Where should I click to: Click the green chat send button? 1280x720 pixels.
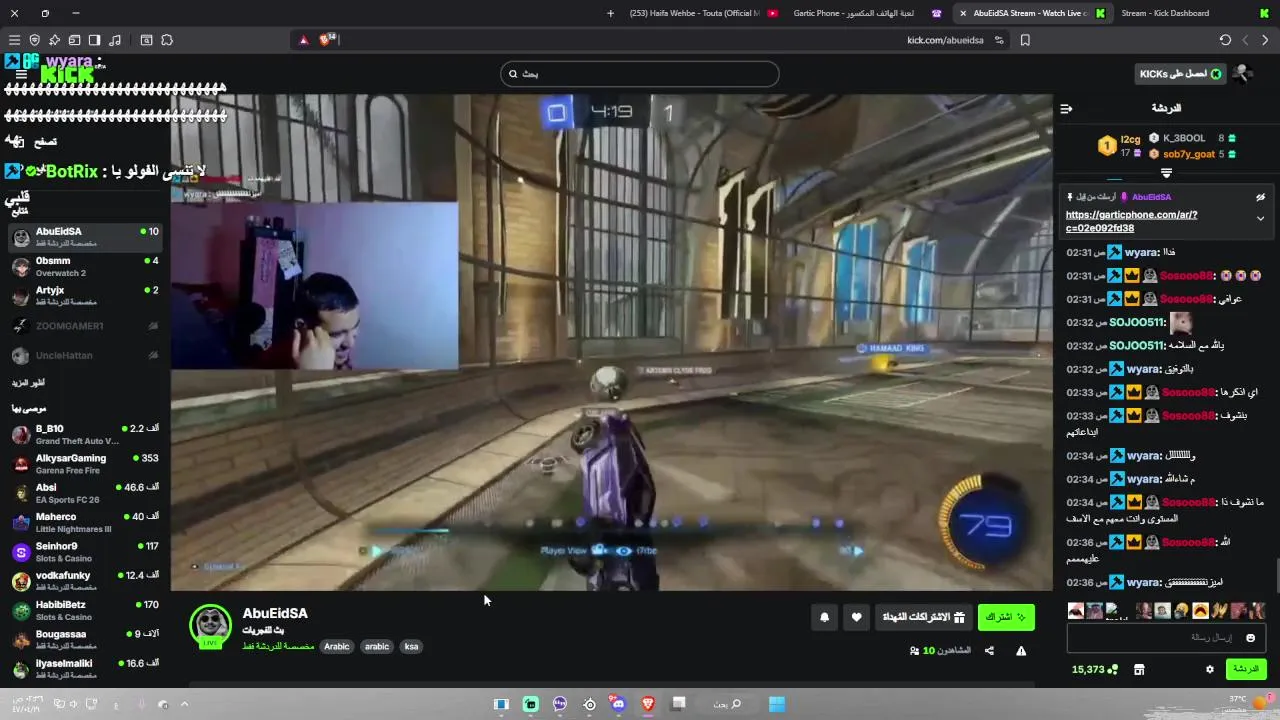click(x=1246, y=669)
